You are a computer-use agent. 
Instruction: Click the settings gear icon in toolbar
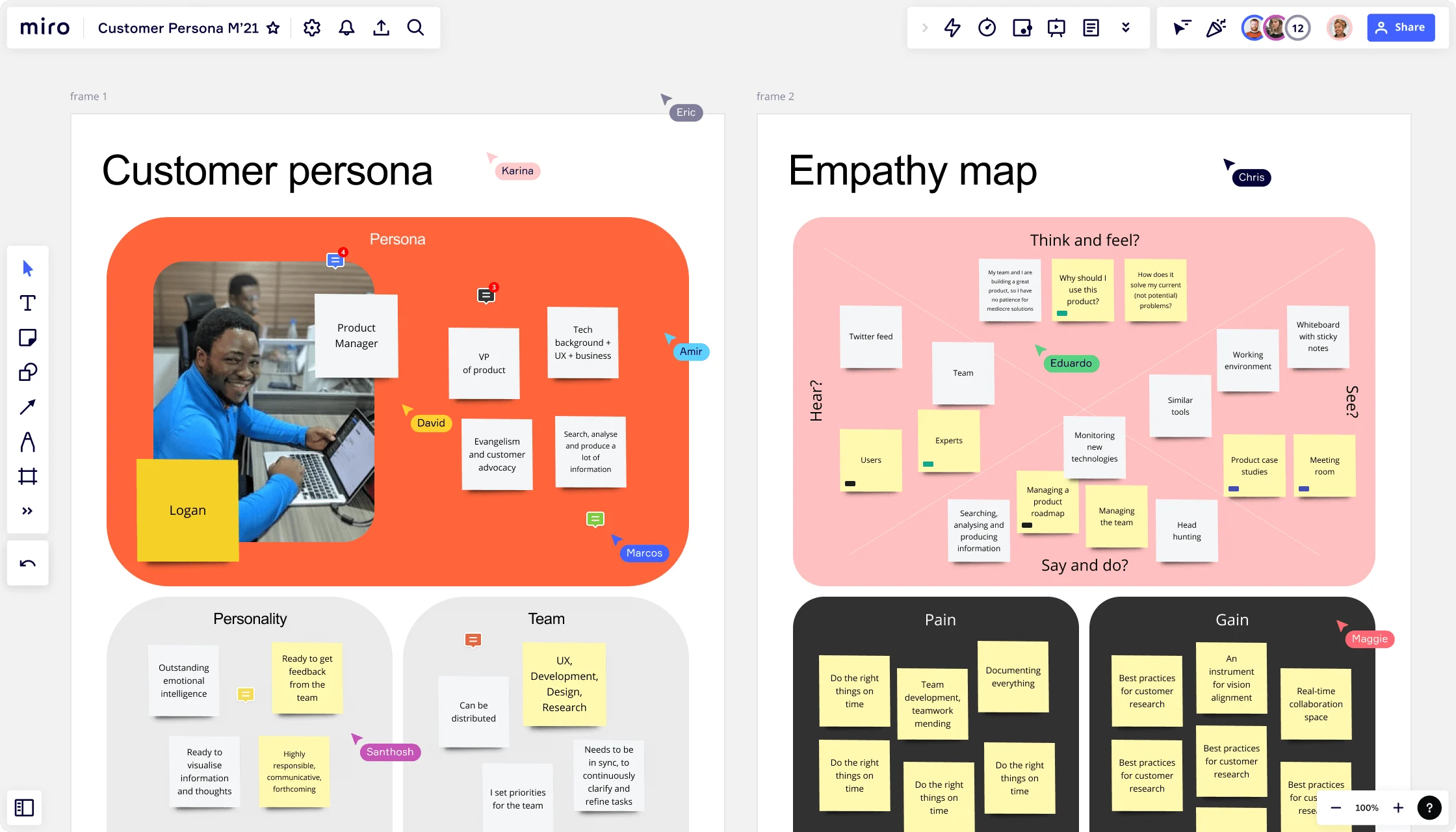point(312,27)
